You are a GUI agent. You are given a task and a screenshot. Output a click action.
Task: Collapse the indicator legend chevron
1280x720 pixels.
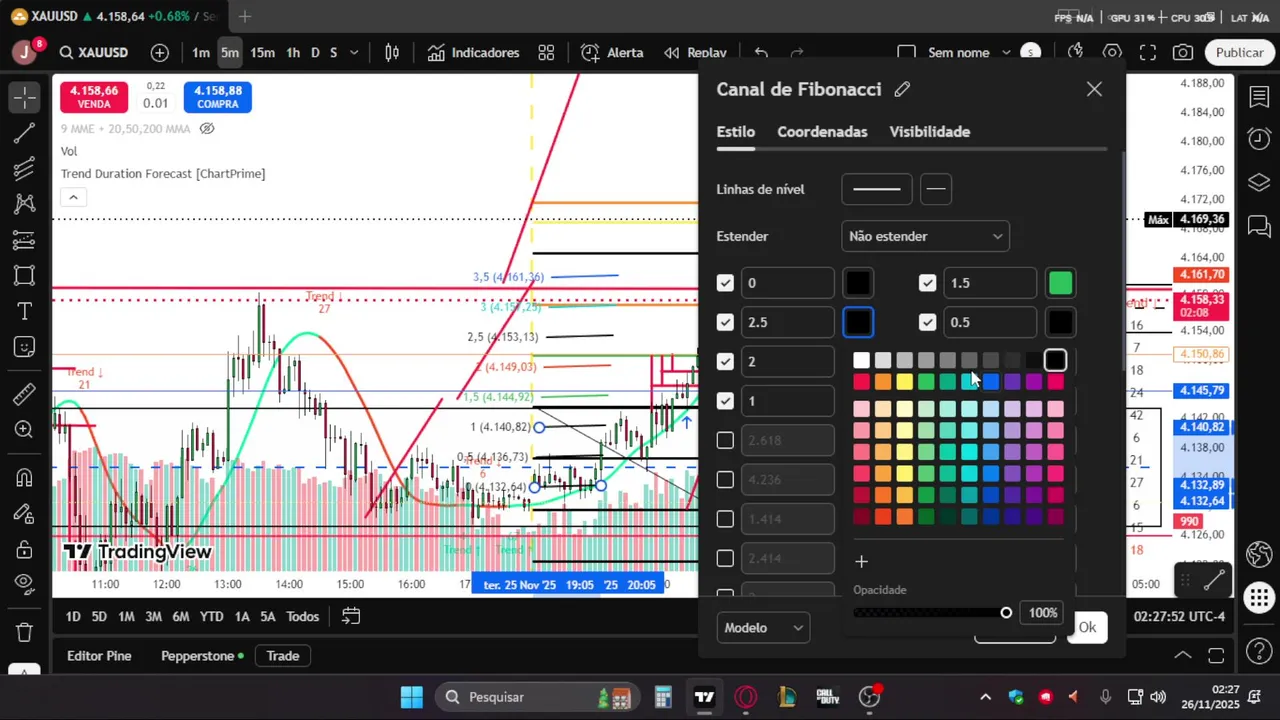pyautogui.click(x=73, y=197)
